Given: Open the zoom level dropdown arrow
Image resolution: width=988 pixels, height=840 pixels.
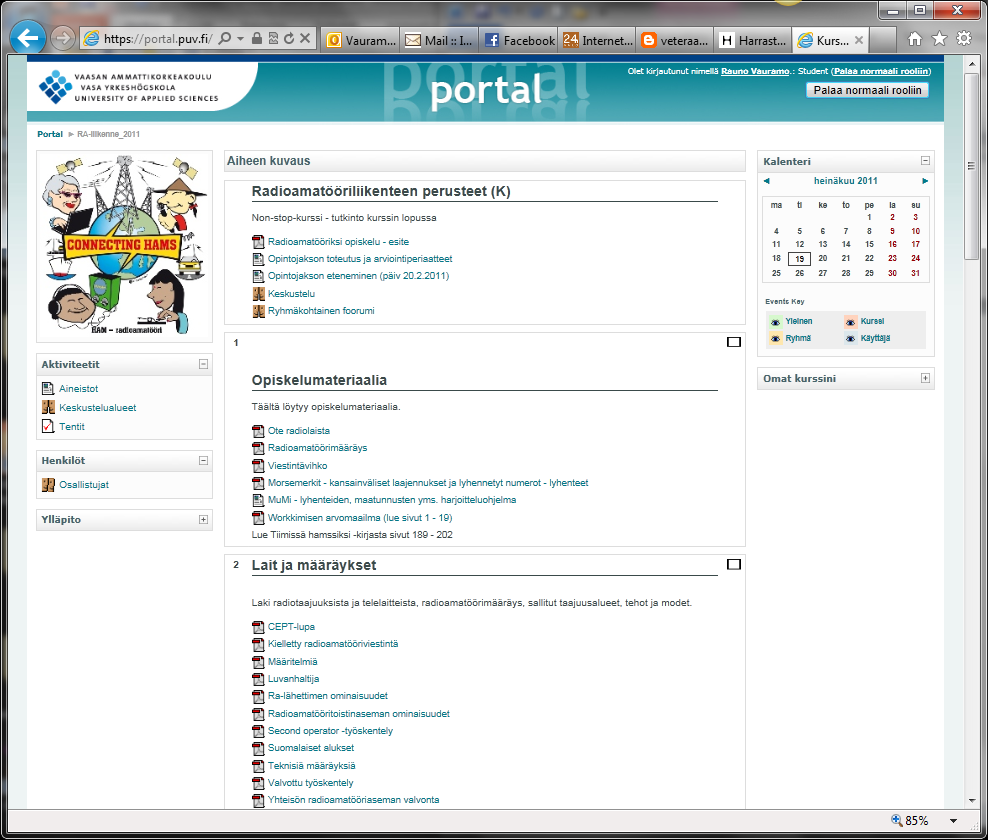Looking at the screenshot, I should click(x=953, y=820).
